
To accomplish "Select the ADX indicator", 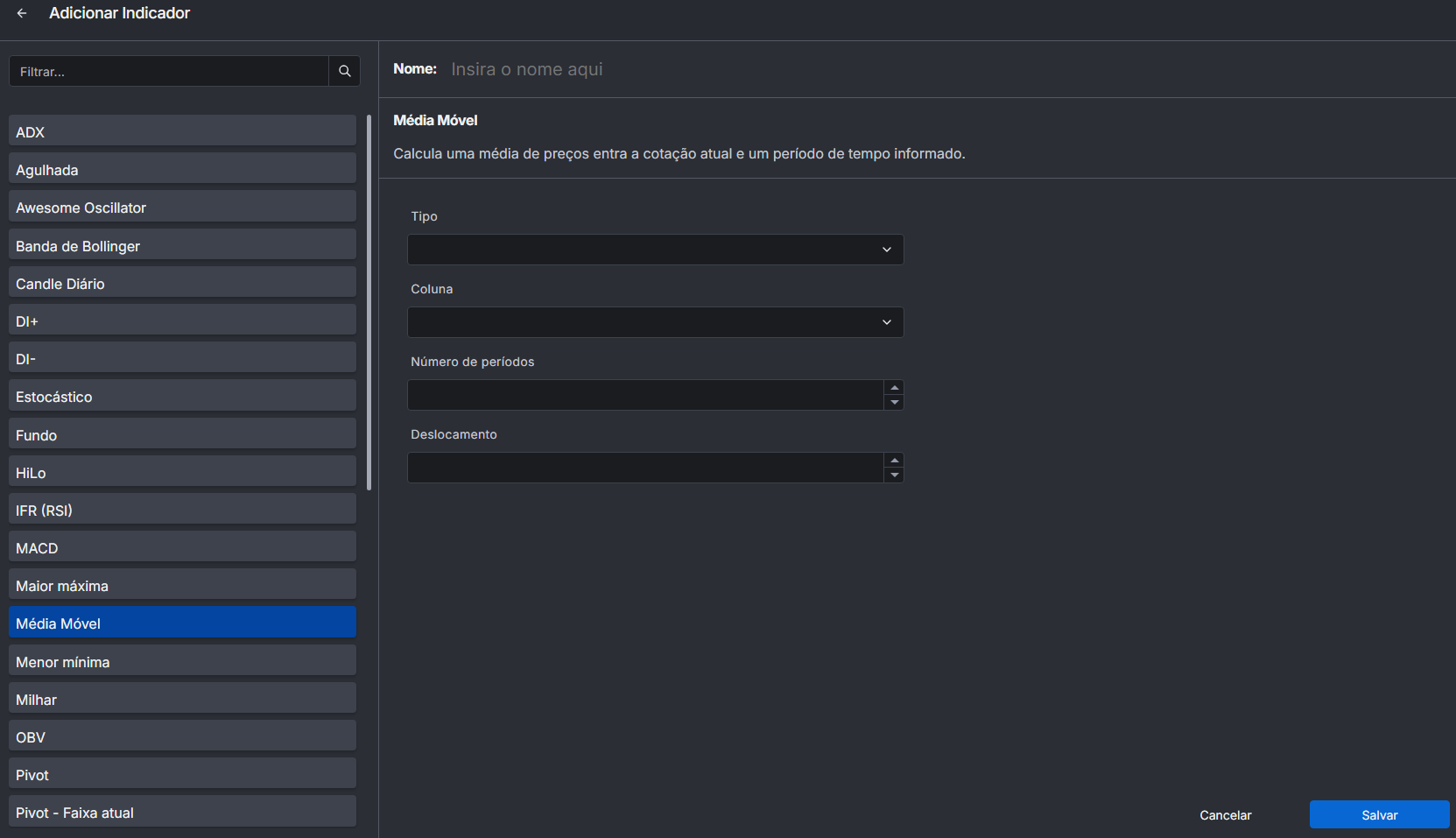I will pos(182,132).
